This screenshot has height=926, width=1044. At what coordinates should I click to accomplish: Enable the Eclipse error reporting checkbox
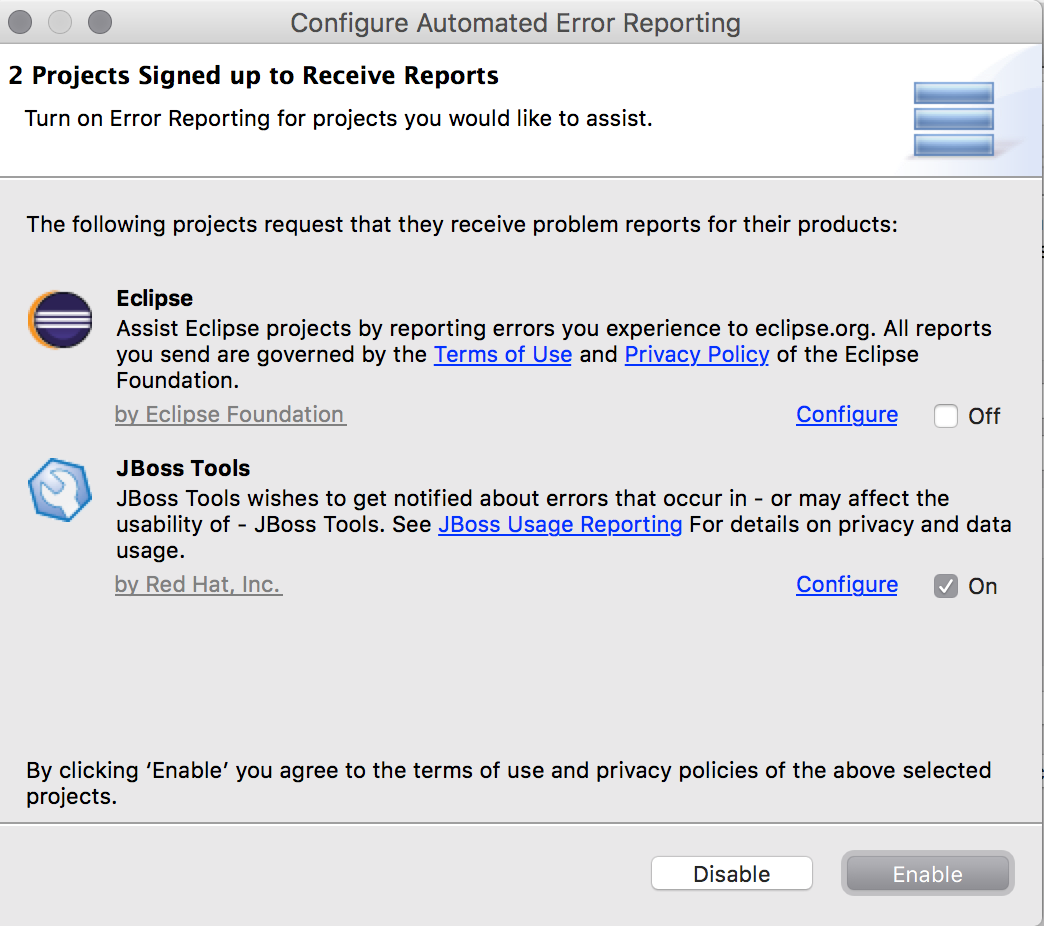946,416
